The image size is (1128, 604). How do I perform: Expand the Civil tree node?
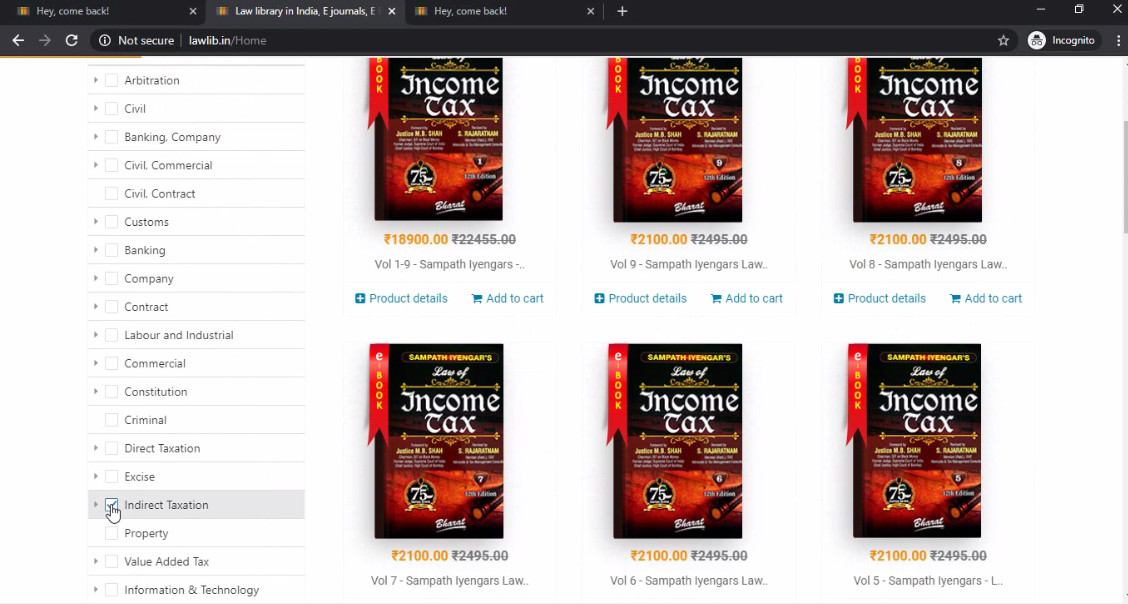coord(96,109)
